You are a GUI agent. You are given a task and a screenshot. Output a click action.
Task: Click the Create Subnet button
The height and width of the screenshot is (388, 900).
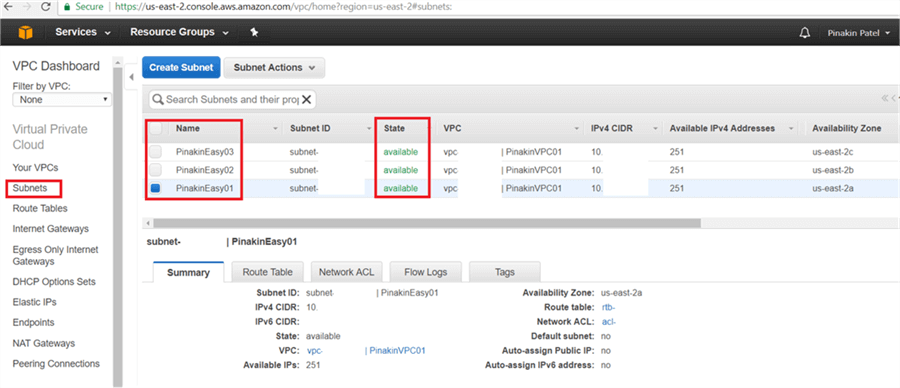(181, 67)
